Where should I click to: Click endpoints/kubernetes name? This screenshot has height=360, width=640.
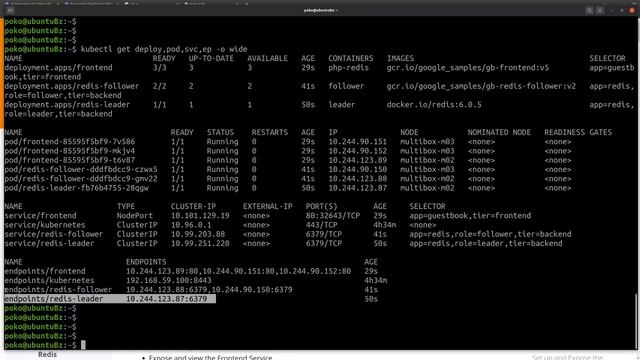(49, 280)
